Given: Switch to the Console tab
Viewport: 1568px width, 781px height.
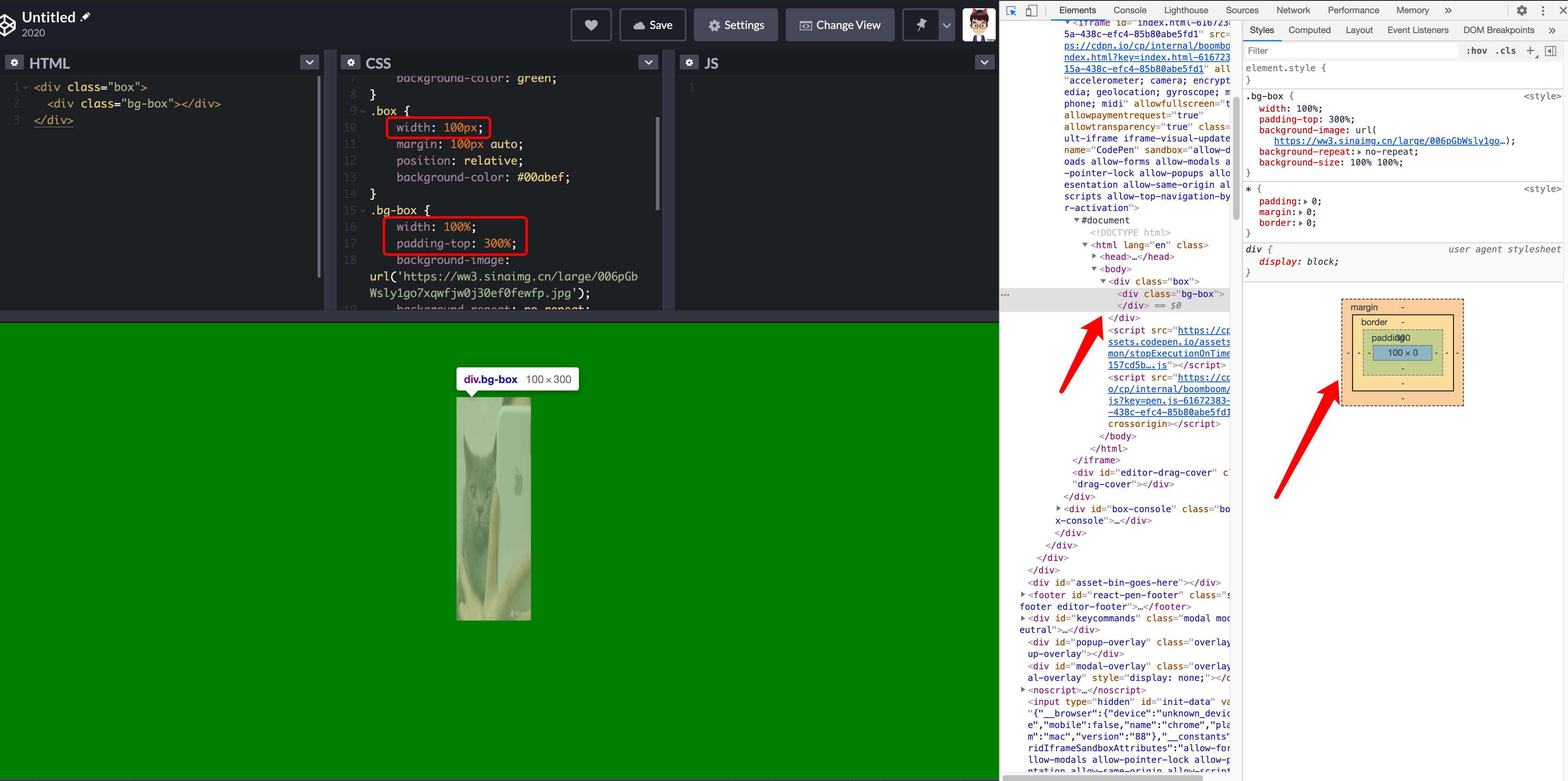Looking at the screenshot, I should [x=1130, y=10].
